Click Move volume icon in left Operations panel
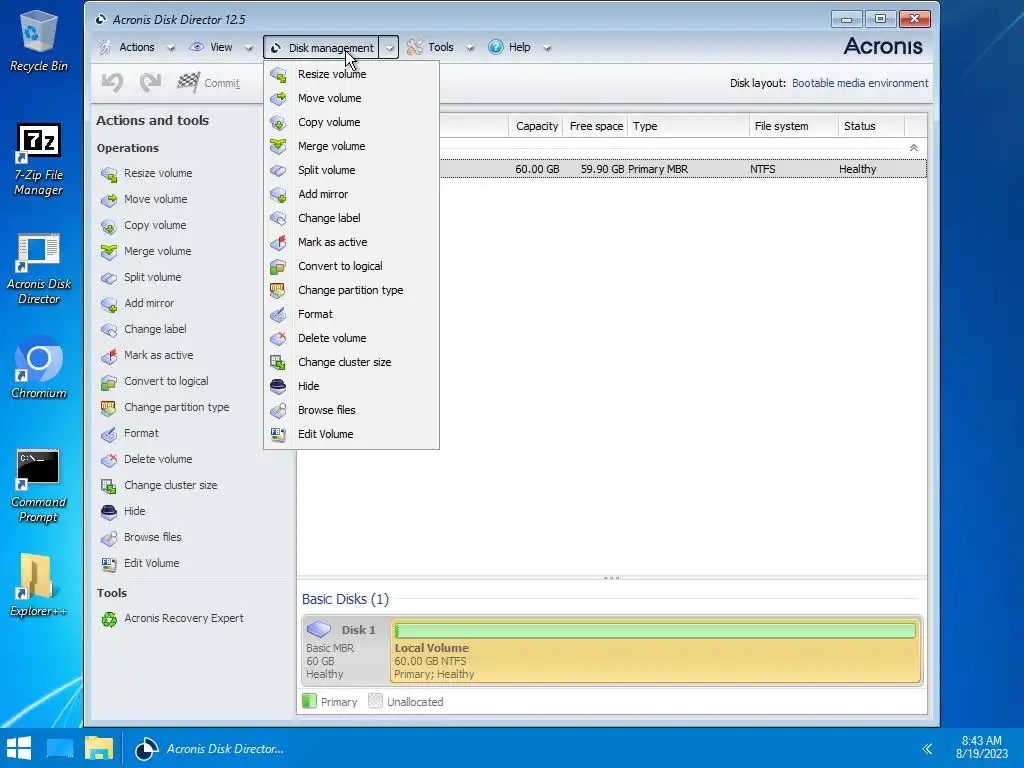Image resolution: width=1024 pixels, height=768 pixels. point(108,200)
